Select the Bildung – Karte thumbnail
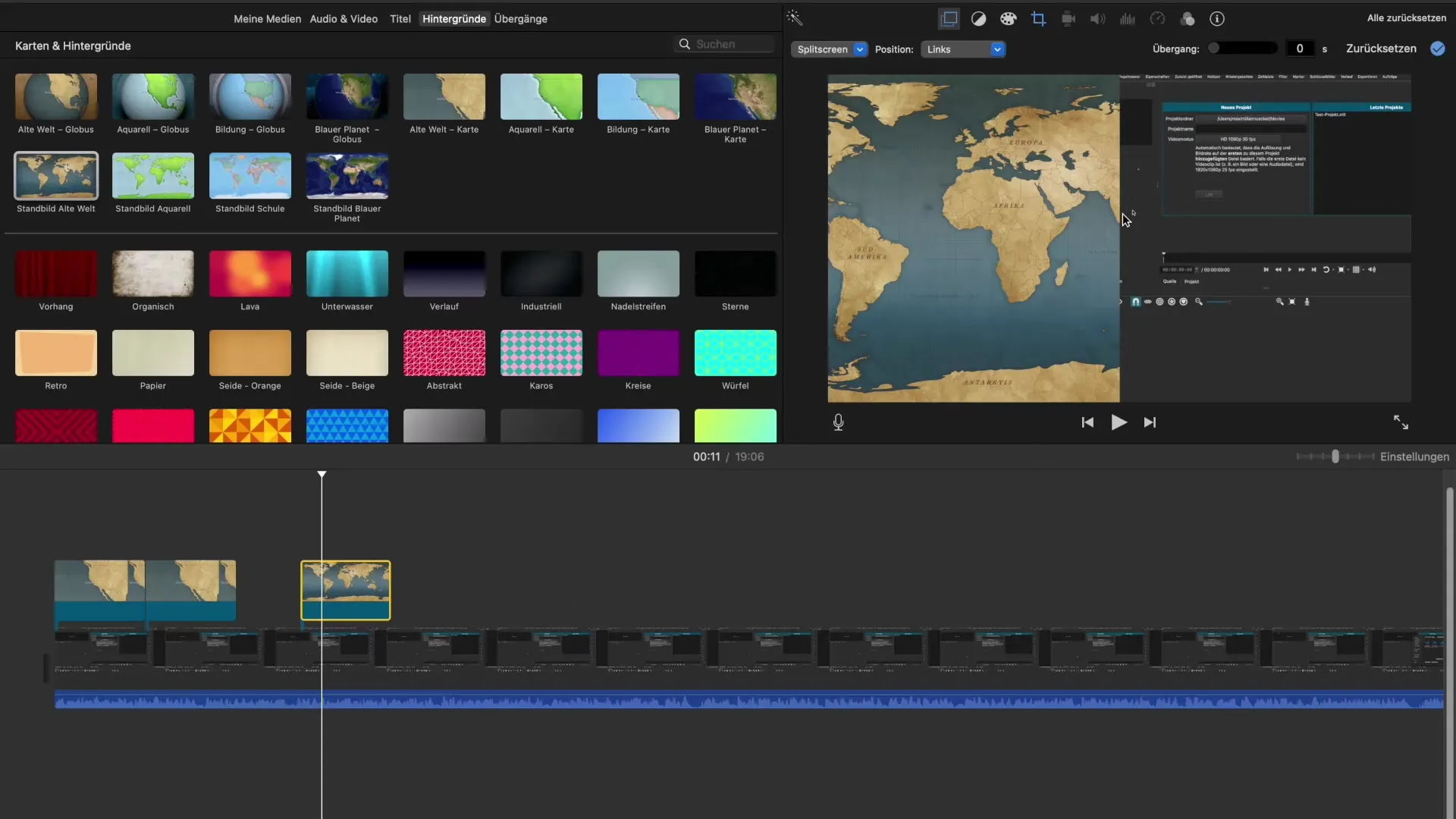The width and height of the screenshot is (1456, 819). pos(639,96)
